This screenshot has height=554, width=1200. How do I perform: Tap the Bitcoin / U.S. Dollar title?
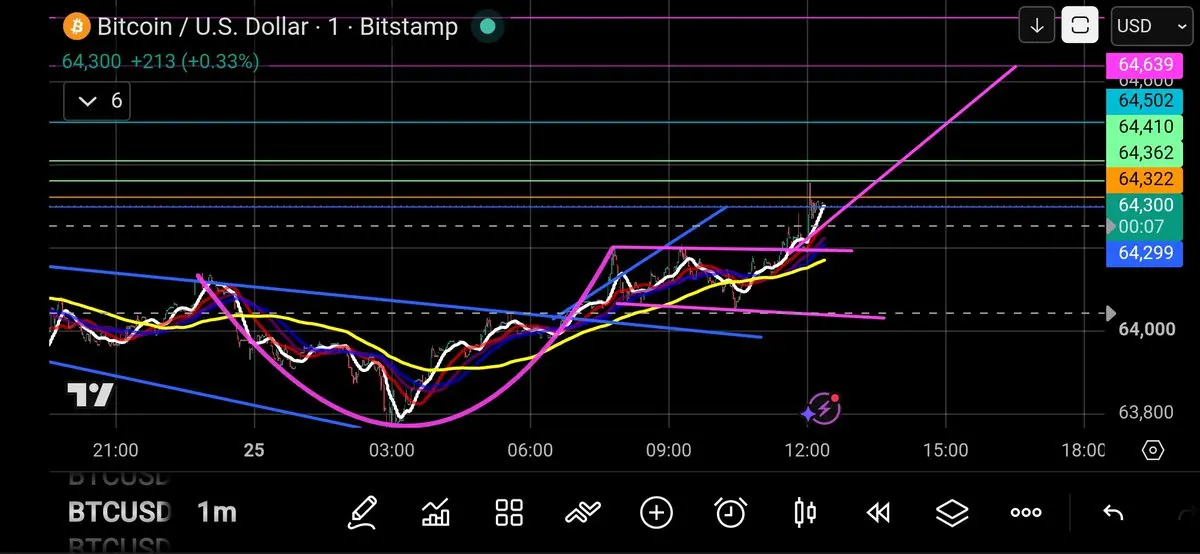click(202, 26)
